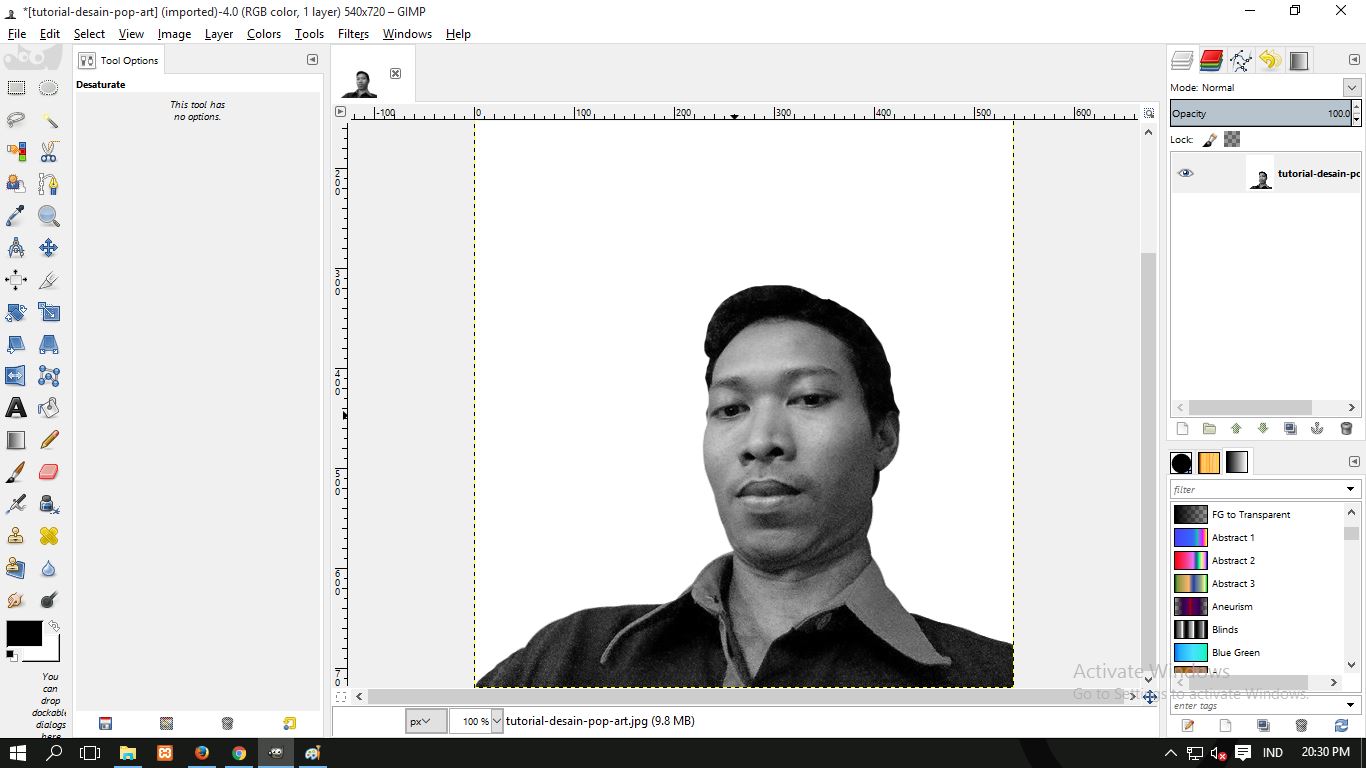Select the Fuzzy Select tool
Screen dimensions: 1366x768
[48, 119]
